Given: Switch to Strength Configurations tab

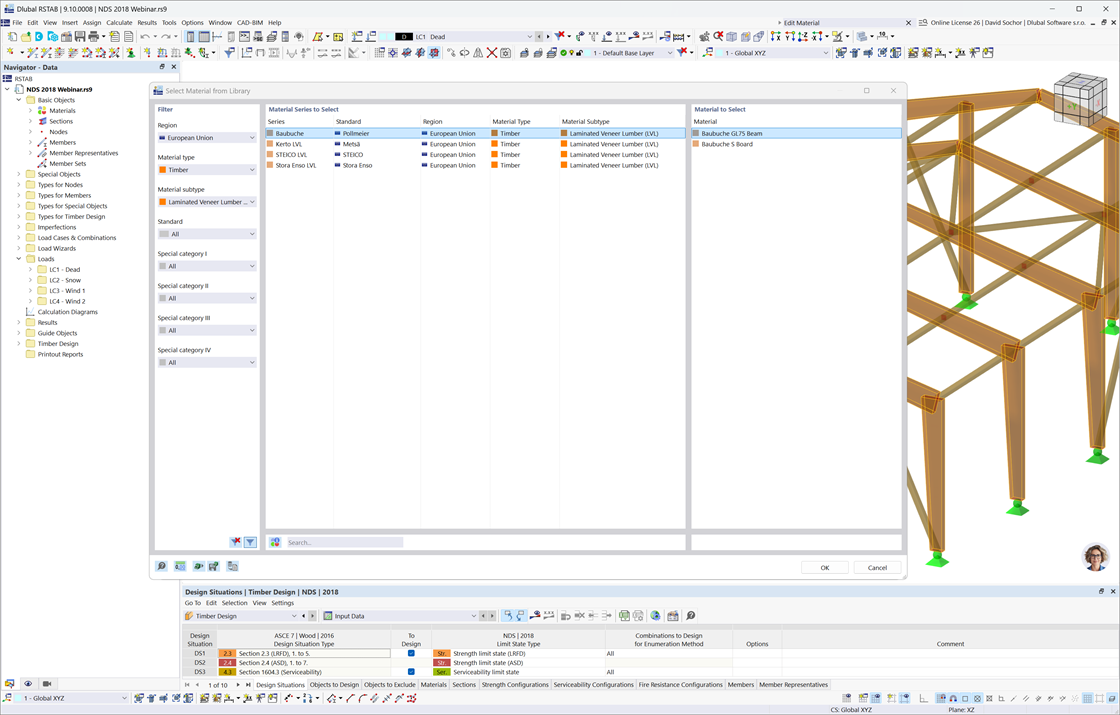Looking at the screenshot, I should [x=515, y=684].
